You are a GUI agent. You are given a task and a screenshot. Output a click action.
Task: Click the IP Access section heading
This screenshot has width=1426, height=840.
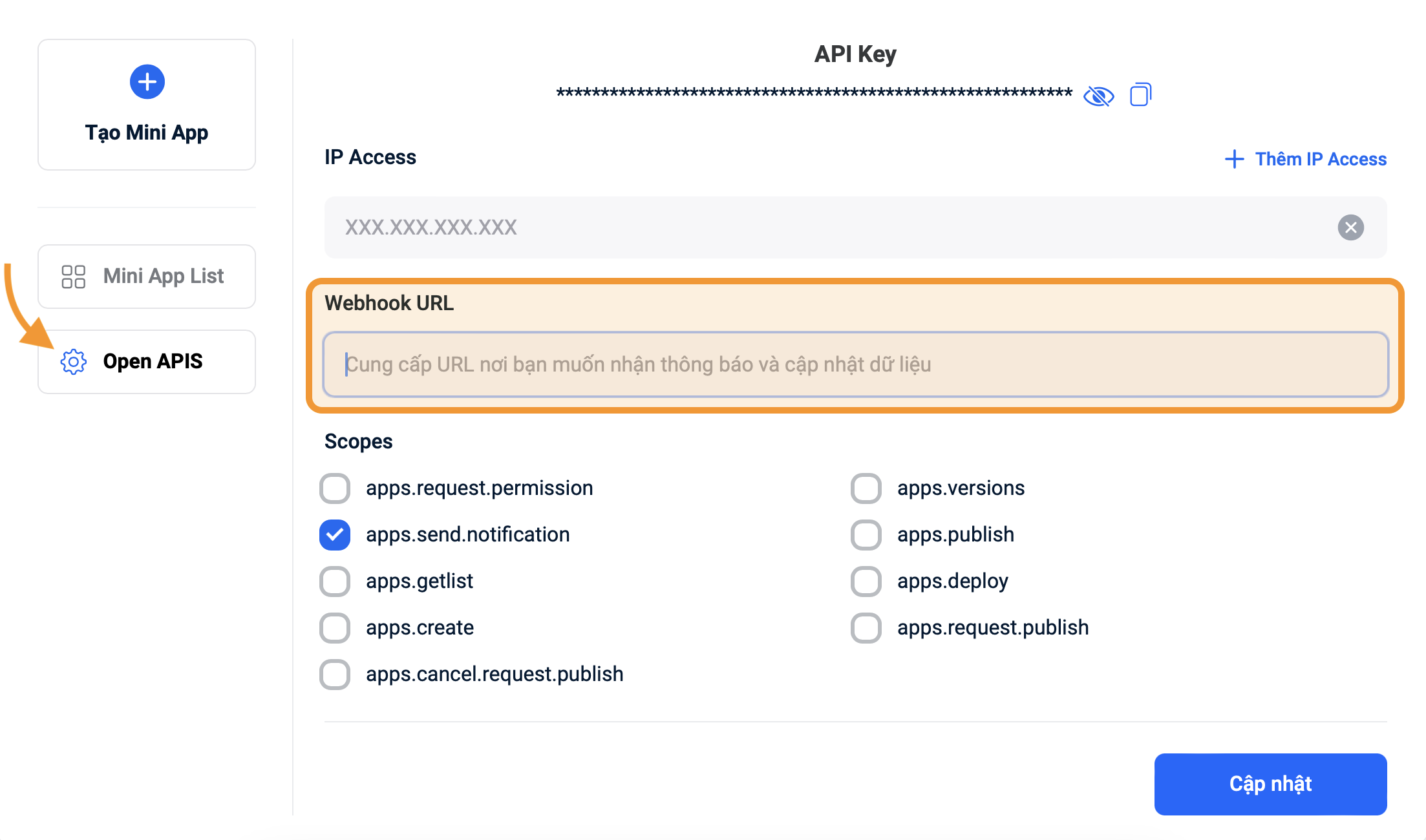(x=370, y=157)
